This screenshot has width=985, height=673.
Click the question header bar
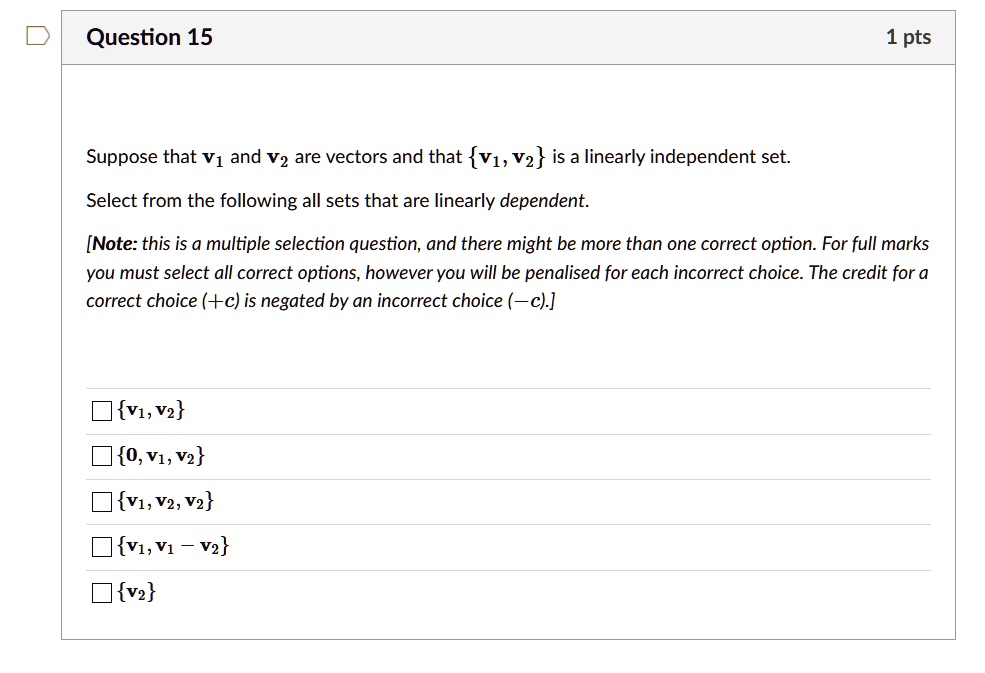pos(500,37)
